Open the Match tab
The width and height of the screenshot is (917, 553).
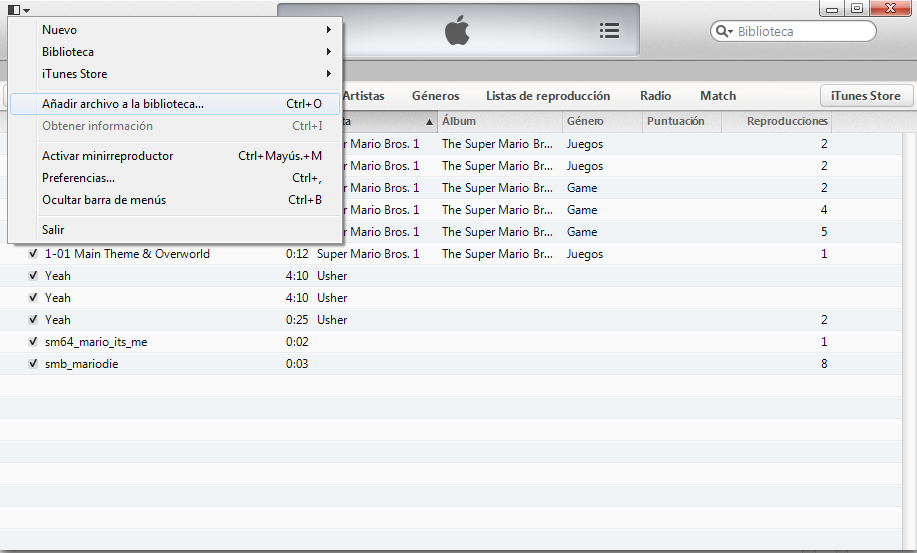click(718, 96)
